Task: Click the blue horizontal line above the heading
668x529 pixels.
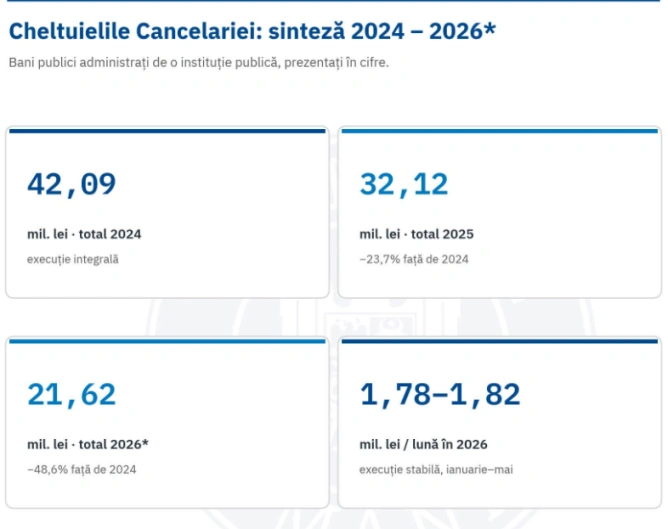Action: click(x=334, y=1)
